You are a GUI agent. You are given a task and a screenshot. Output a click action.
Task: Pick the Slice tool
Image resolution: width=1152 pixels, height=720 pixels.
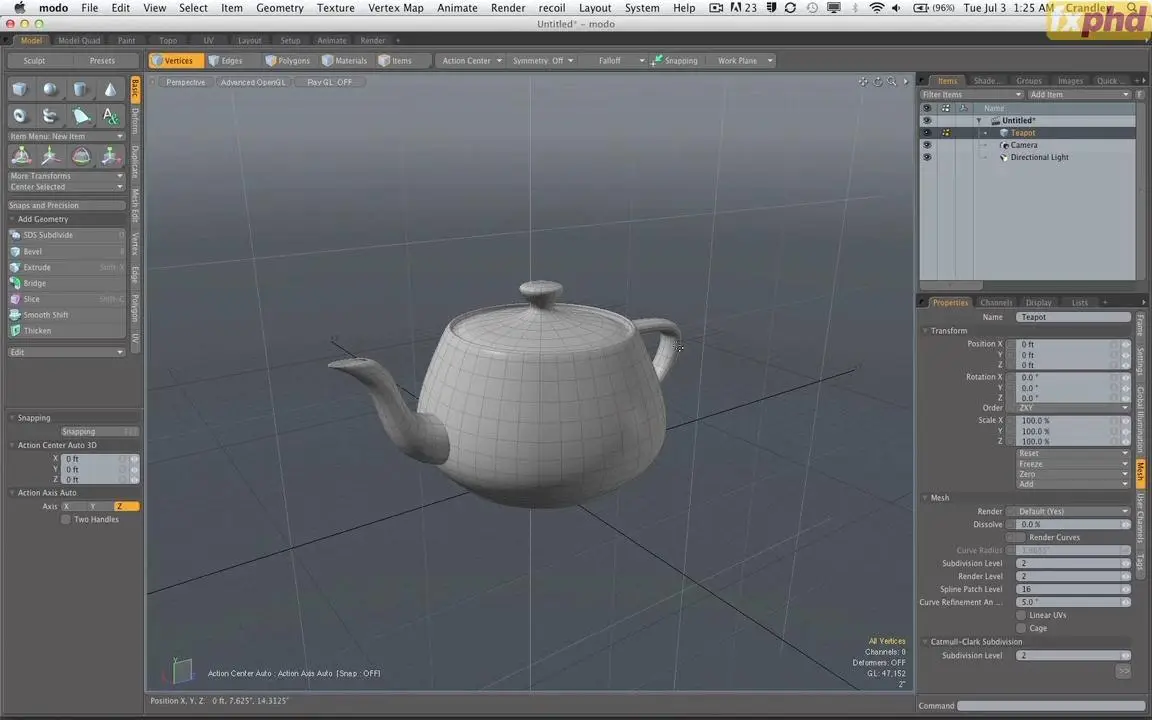pyautogui.click(x=67, y=299)
